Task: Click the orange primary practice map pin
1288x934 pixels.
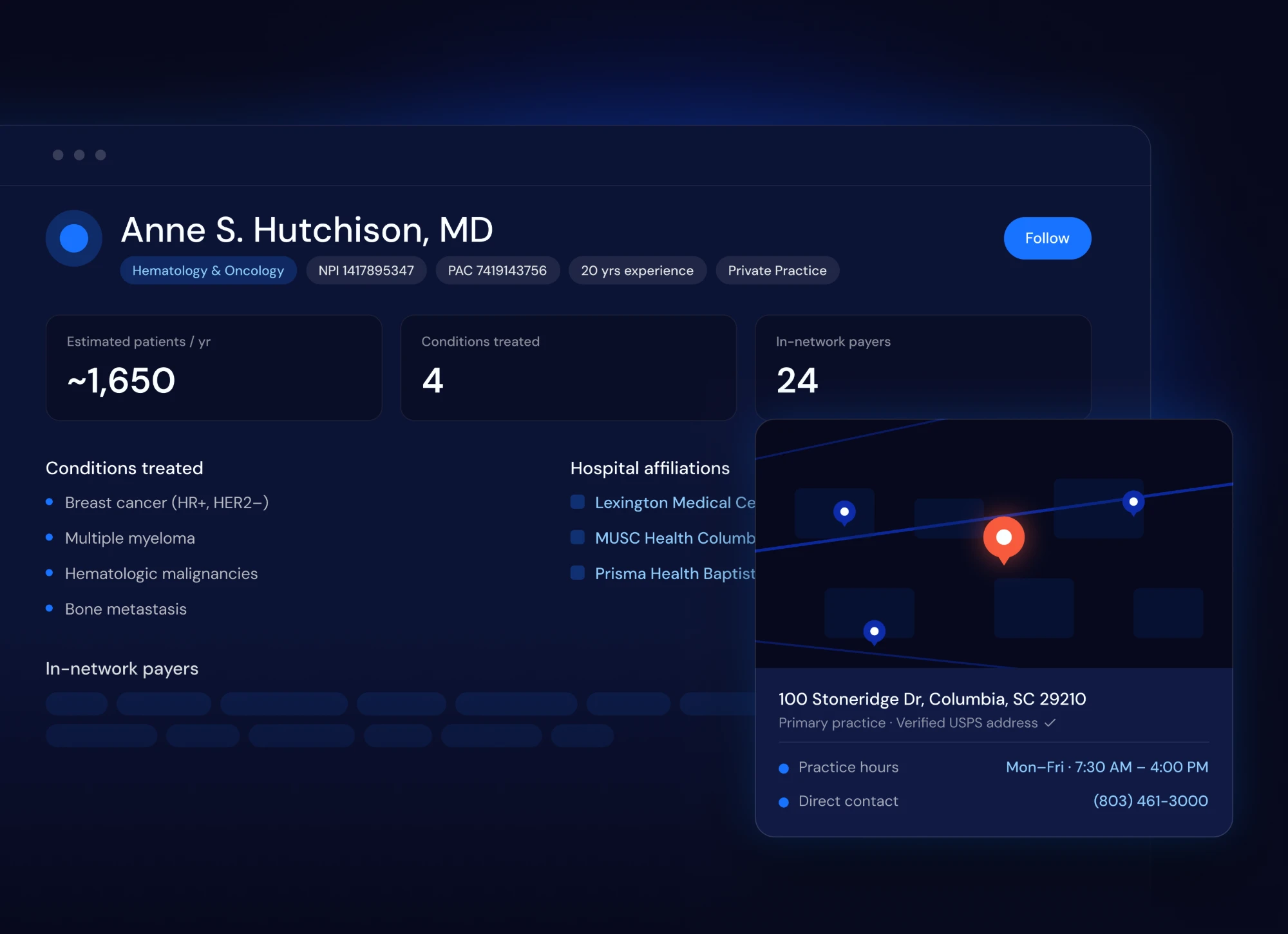Action: tap(1004, 540)
